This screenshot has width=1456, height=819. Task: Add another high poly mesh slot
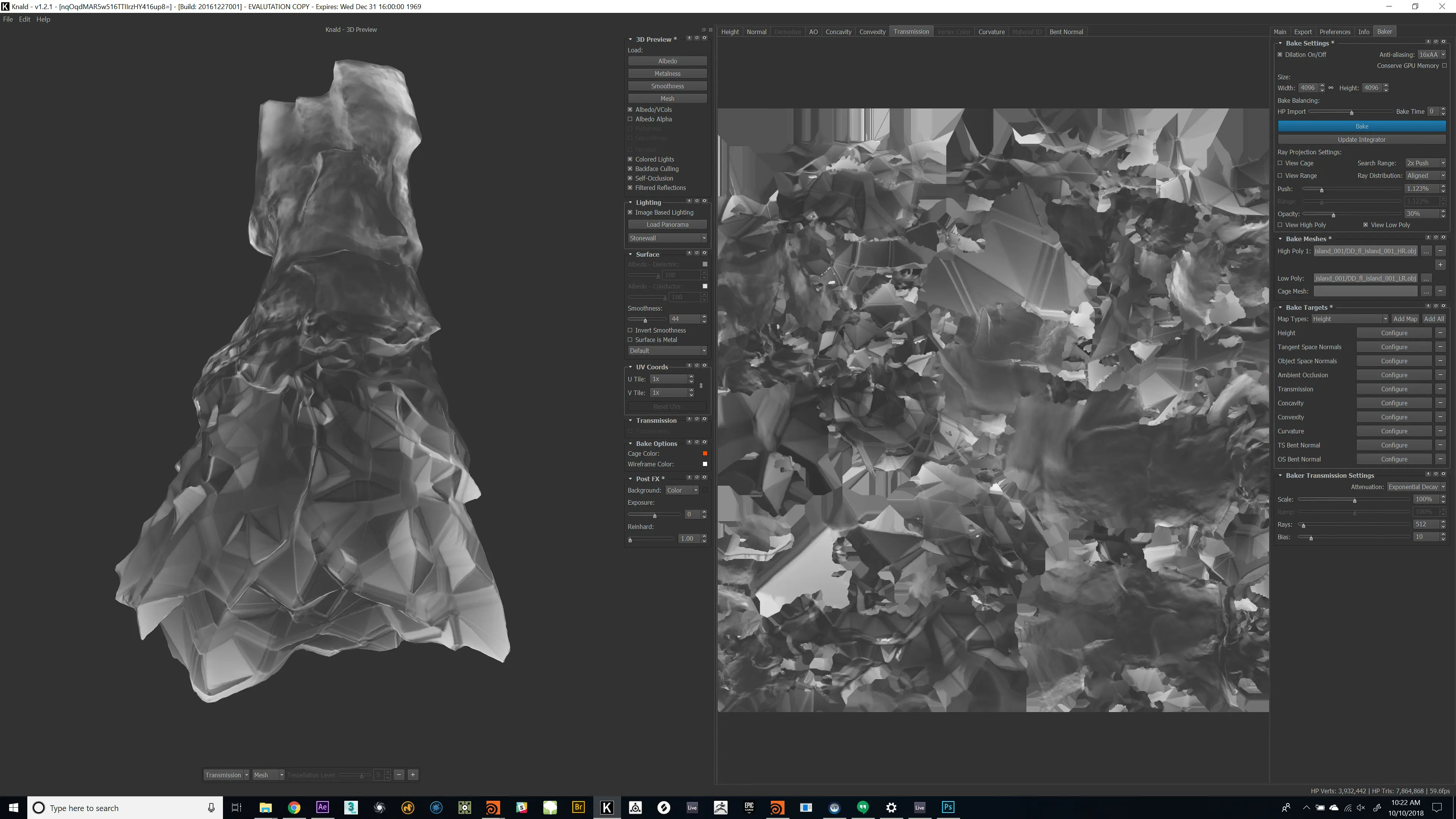[1440, 265]
